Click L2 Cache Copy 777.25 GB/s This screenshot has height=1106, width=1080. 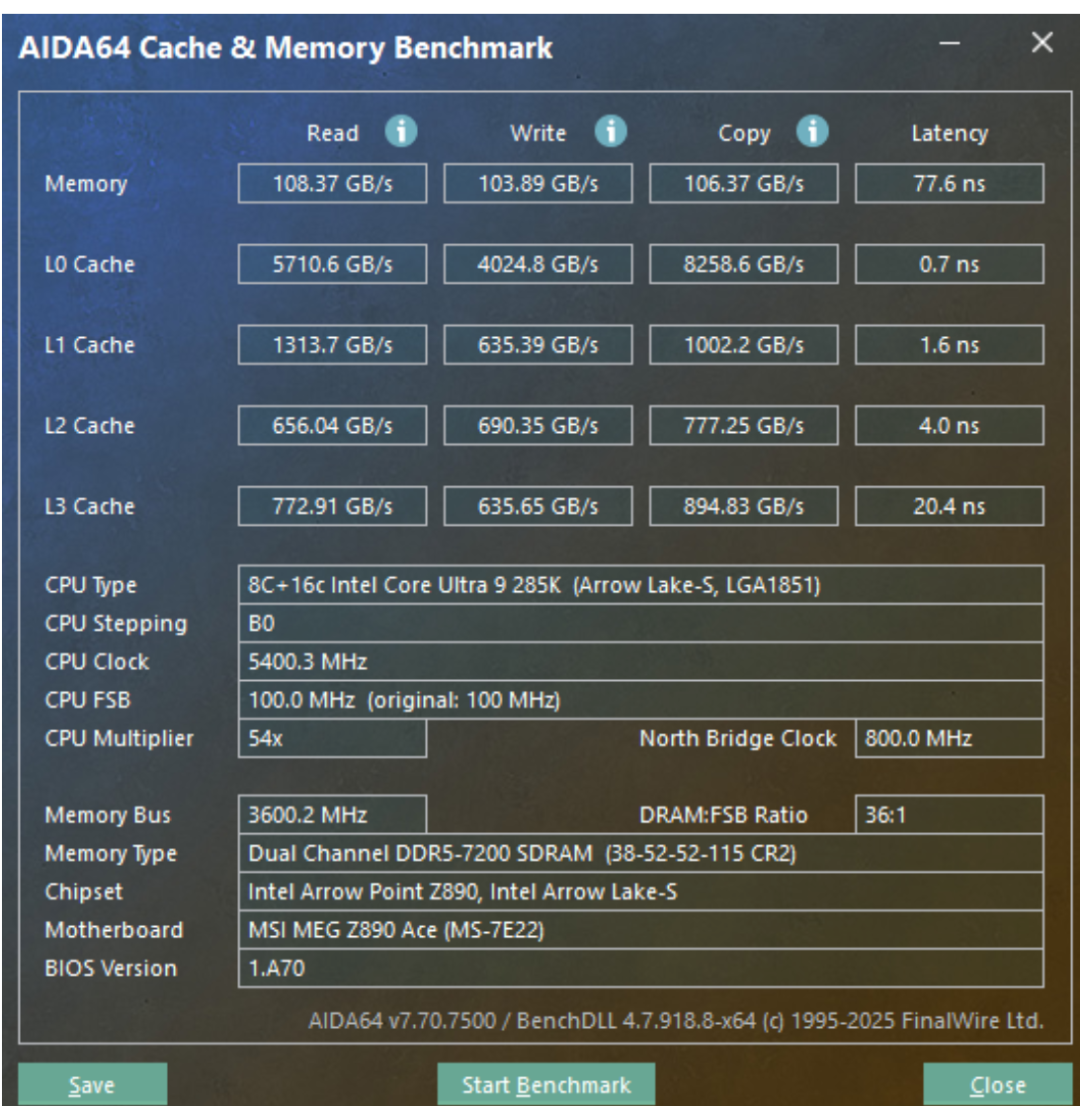click(x=744, y=425)
